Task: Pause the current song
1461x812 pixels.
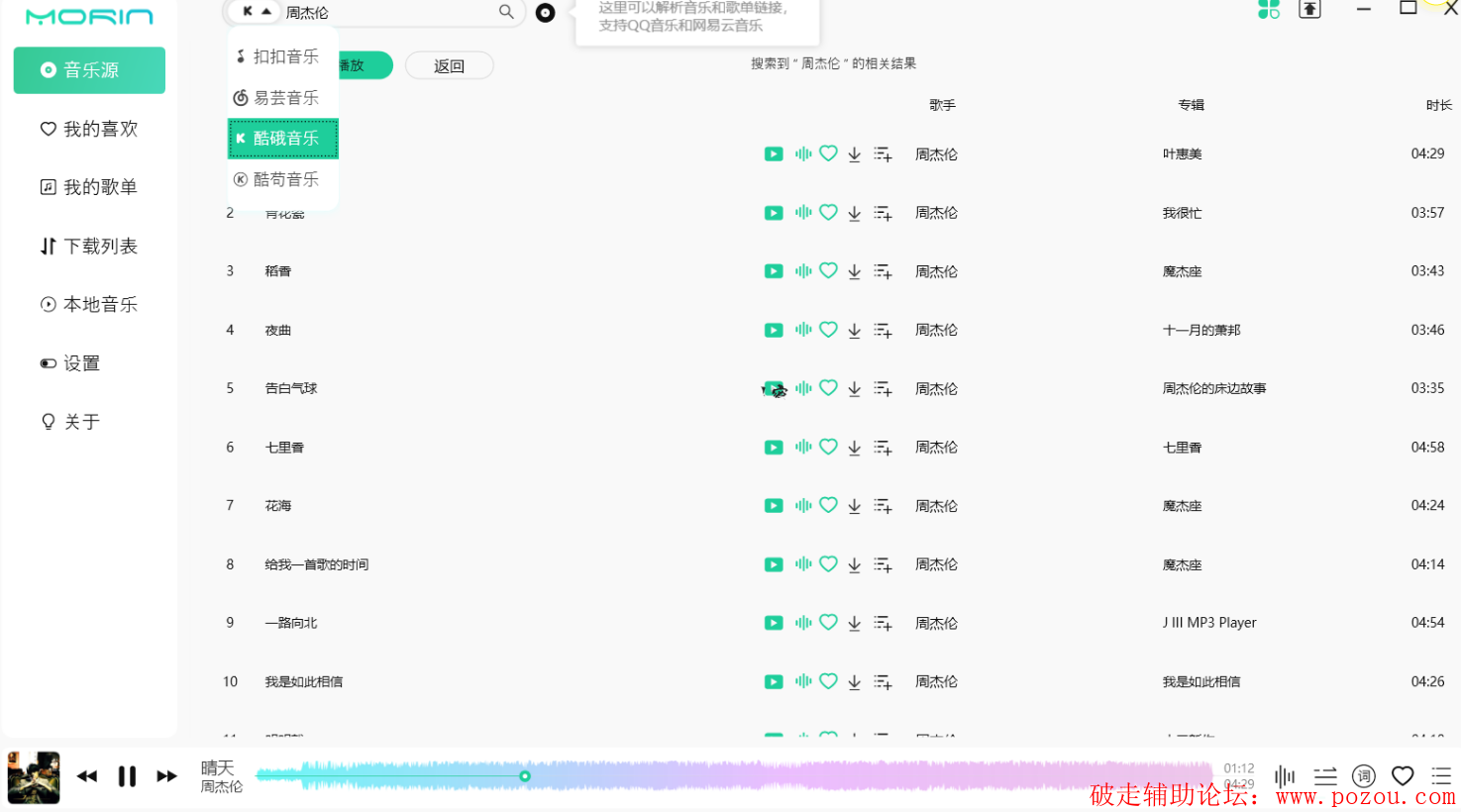Action: click(127, 776)
